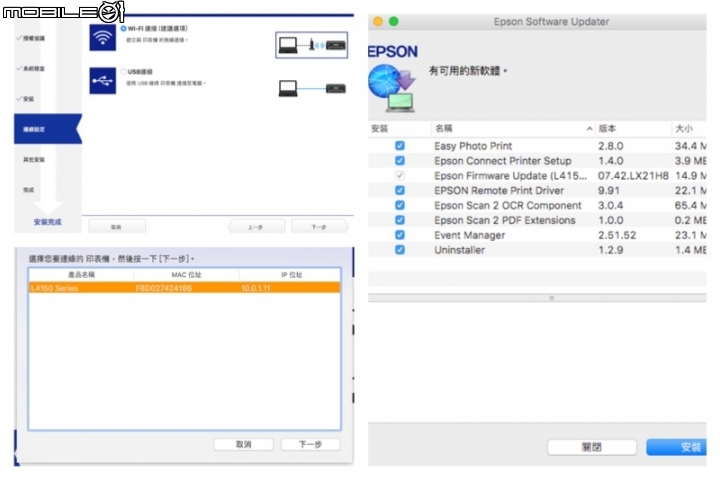720x481 pixels.
Task: Click the Epson Connect Printer Setup name text
Action: [503, 161]
